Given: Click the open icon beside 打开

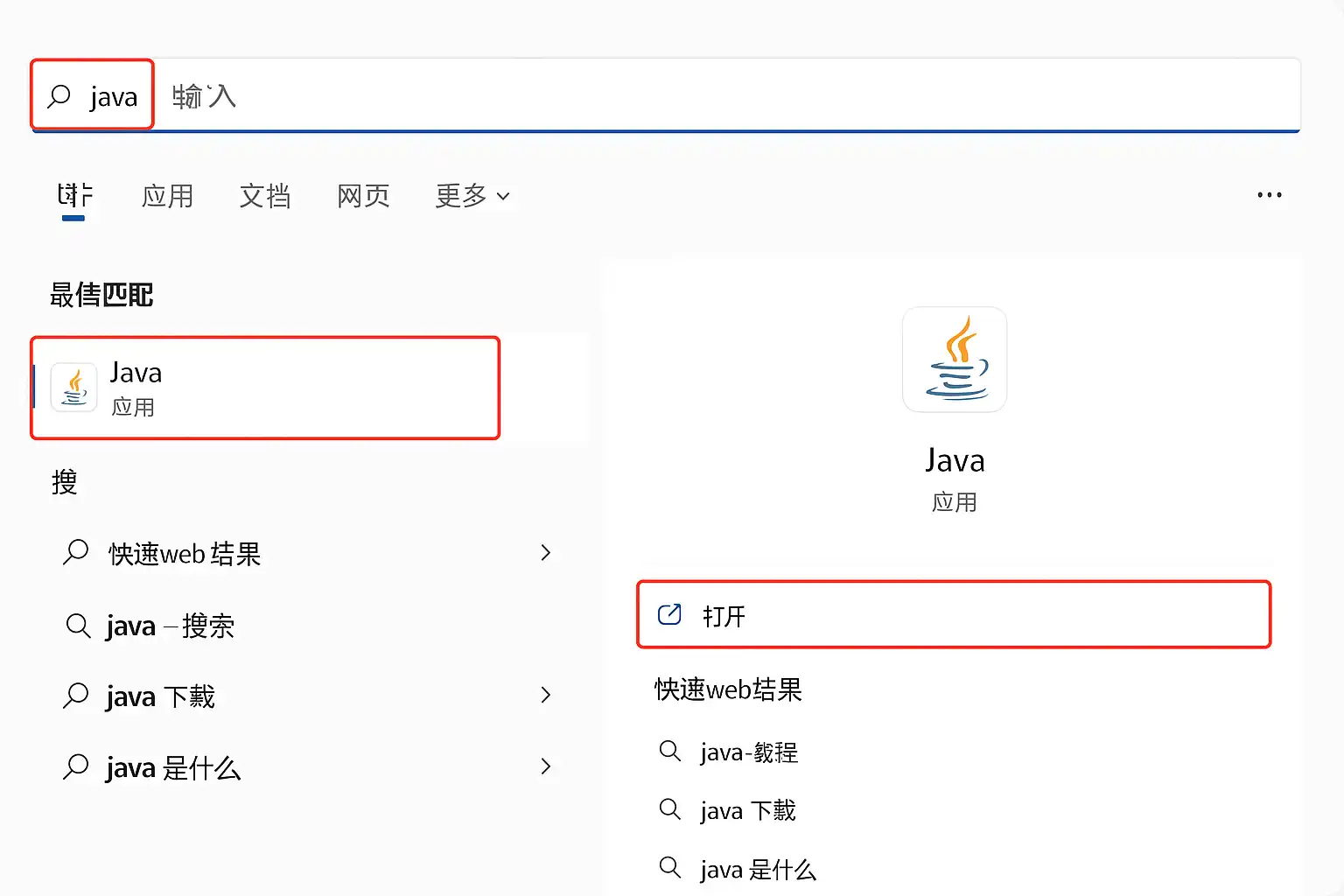Looking at the screenshot, I should (669, 615).
